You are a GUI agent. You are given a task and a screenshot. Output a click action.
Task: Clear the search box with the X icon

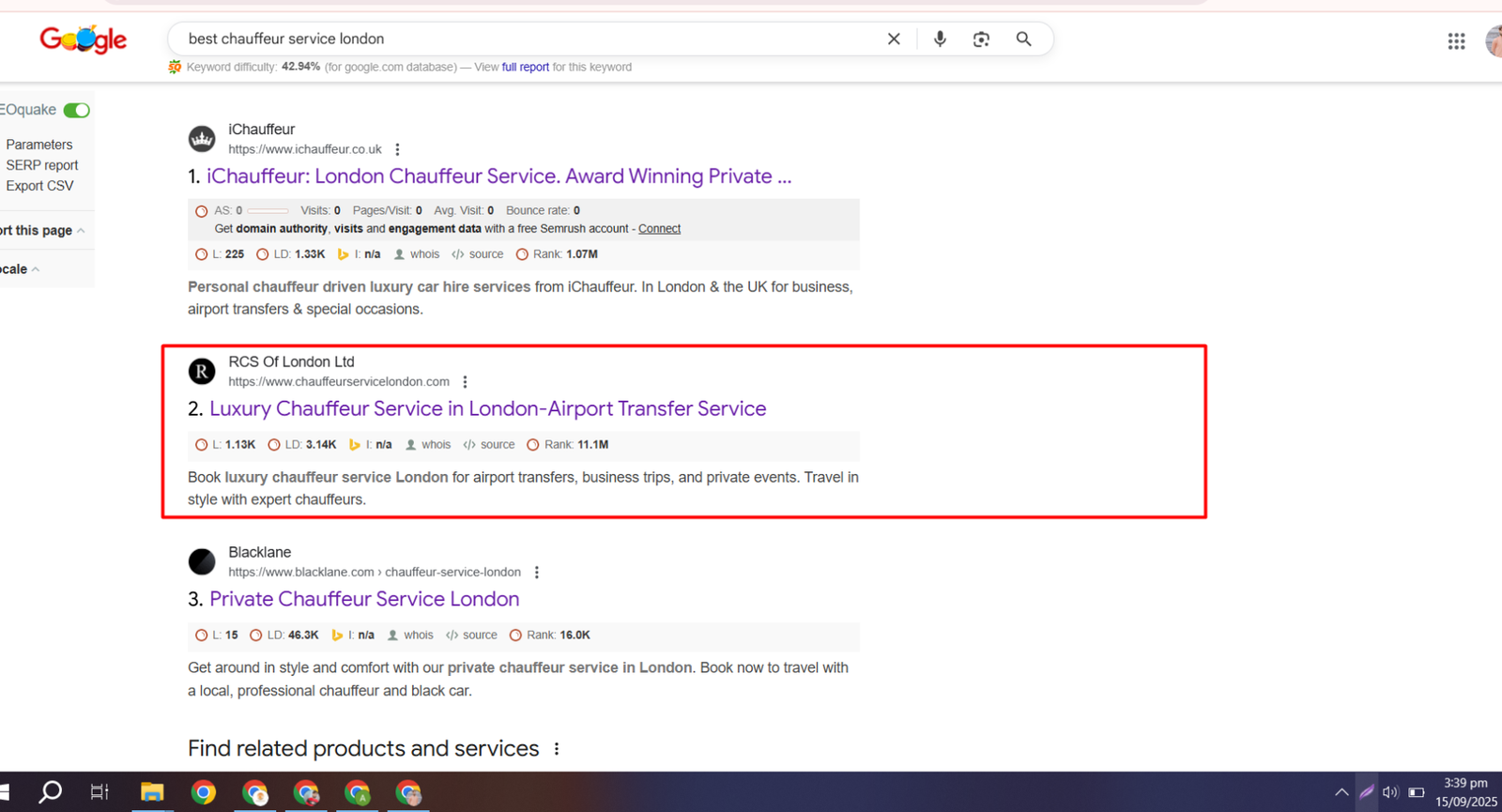(894, 39)
